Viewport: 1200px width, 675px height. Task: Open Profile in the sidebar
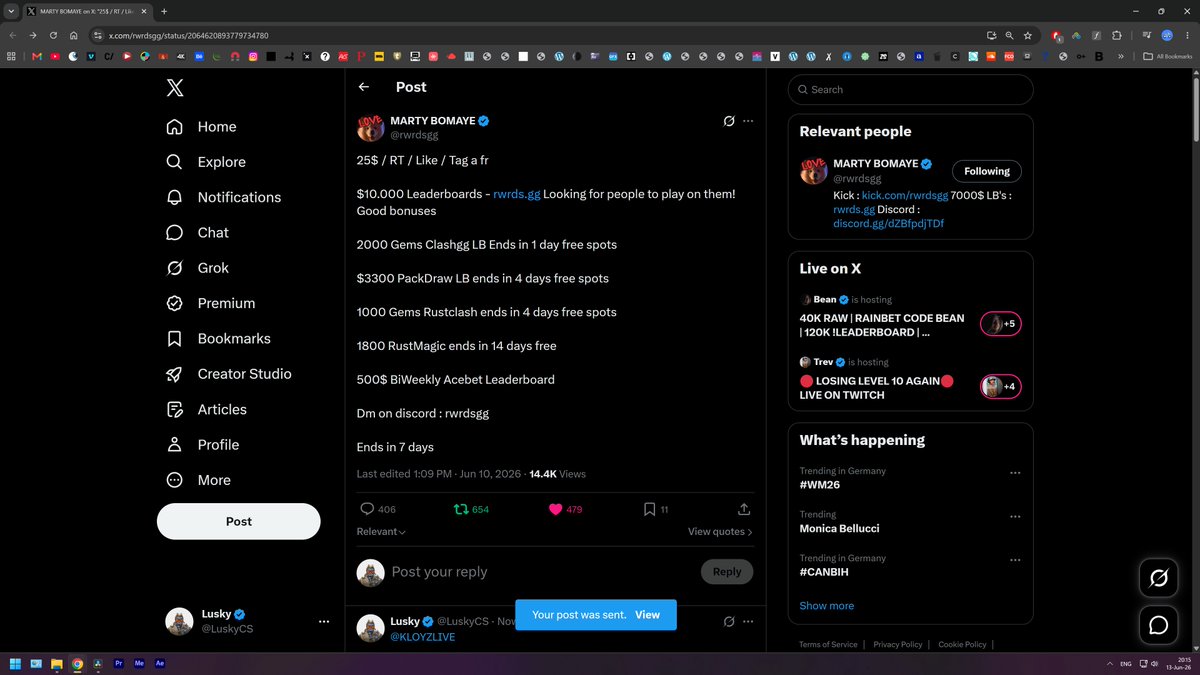click(202, 445)
